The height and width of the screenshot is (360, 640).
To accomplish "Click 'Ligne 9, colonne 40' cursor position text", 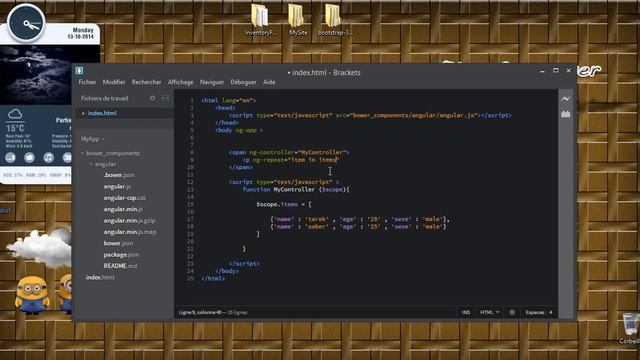I will tap(200, 312).
